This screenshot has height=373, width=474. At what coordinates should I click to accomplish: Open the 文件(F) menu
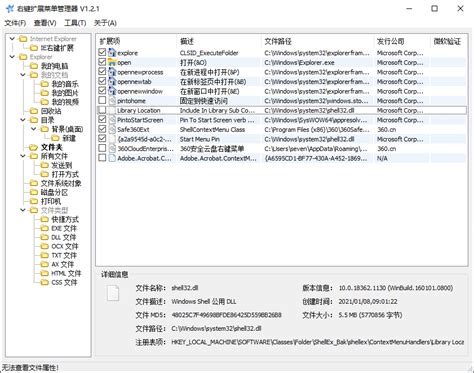click(15, 23)
